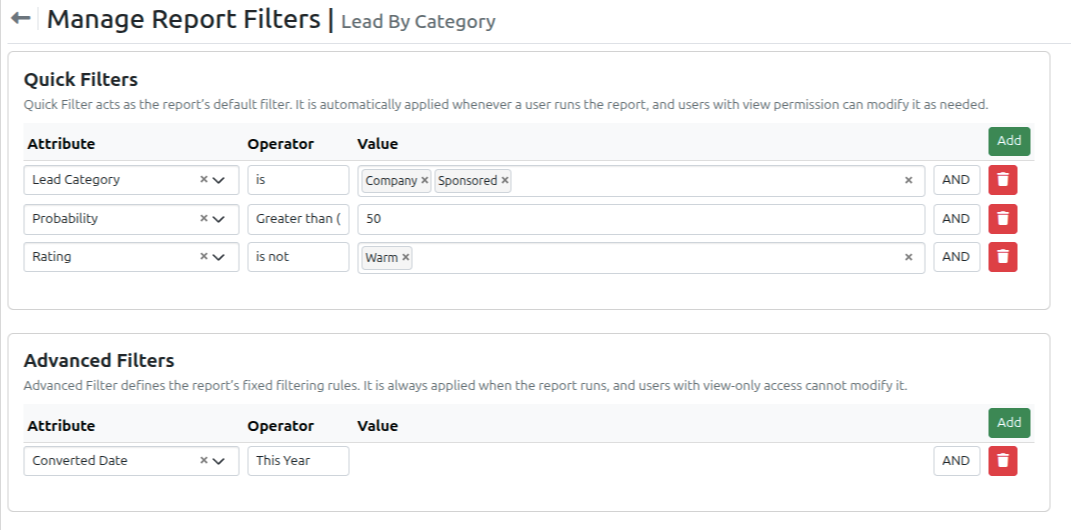Screen dimensions: 1071x530
Task: Click the 'Manage Report Filters' title
Action: 183,18
